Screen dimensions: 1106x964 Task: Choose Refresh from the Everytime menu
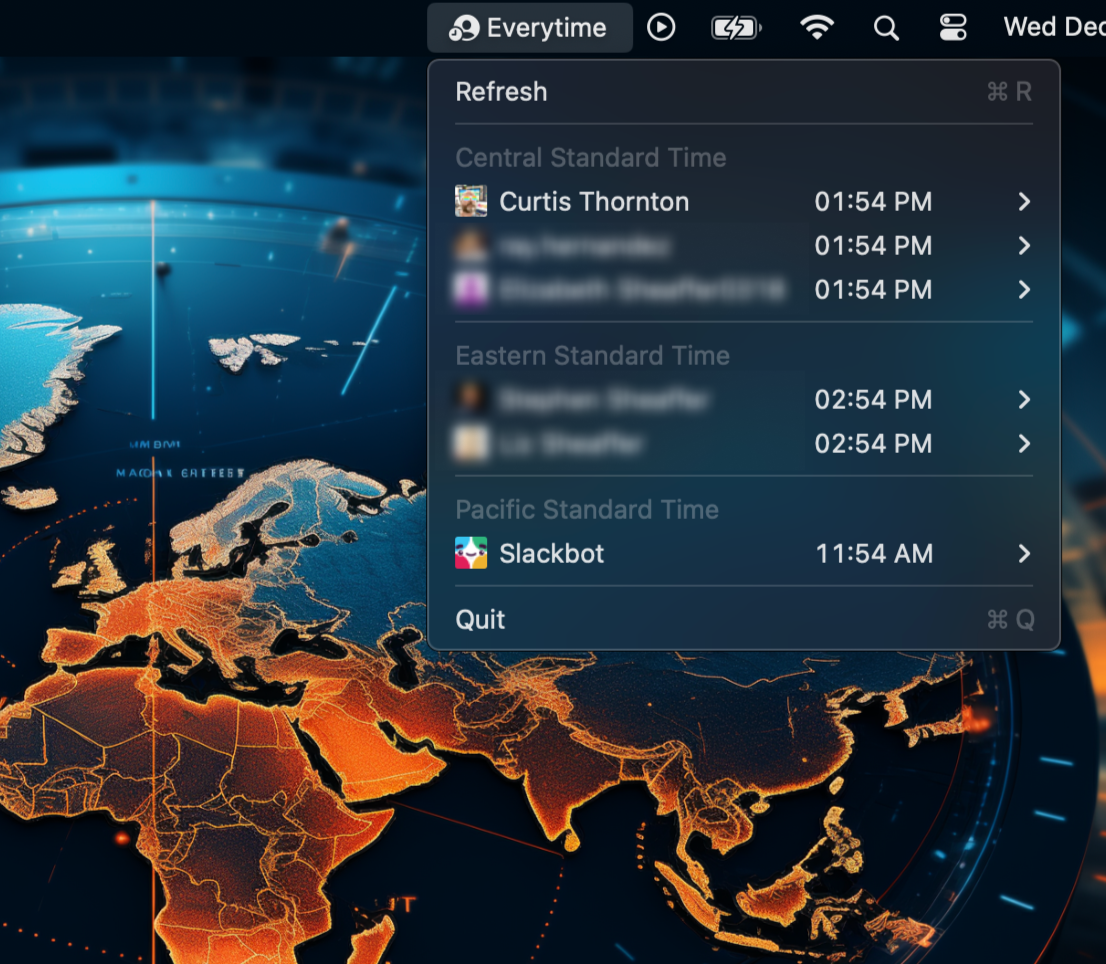pyautogui.click(x=501, y=92)
